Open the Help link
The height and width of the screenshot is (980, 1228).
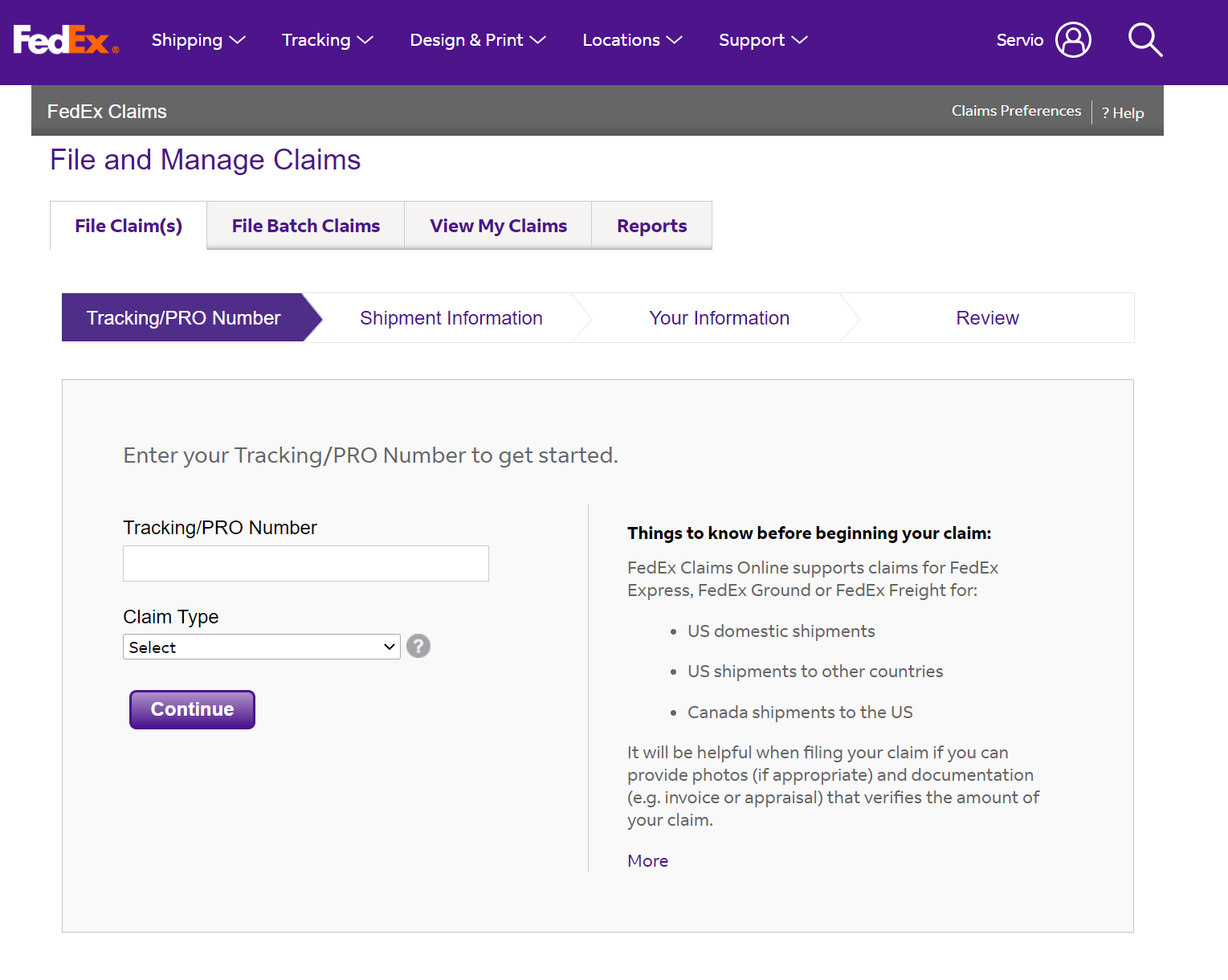click(1123, 113)
